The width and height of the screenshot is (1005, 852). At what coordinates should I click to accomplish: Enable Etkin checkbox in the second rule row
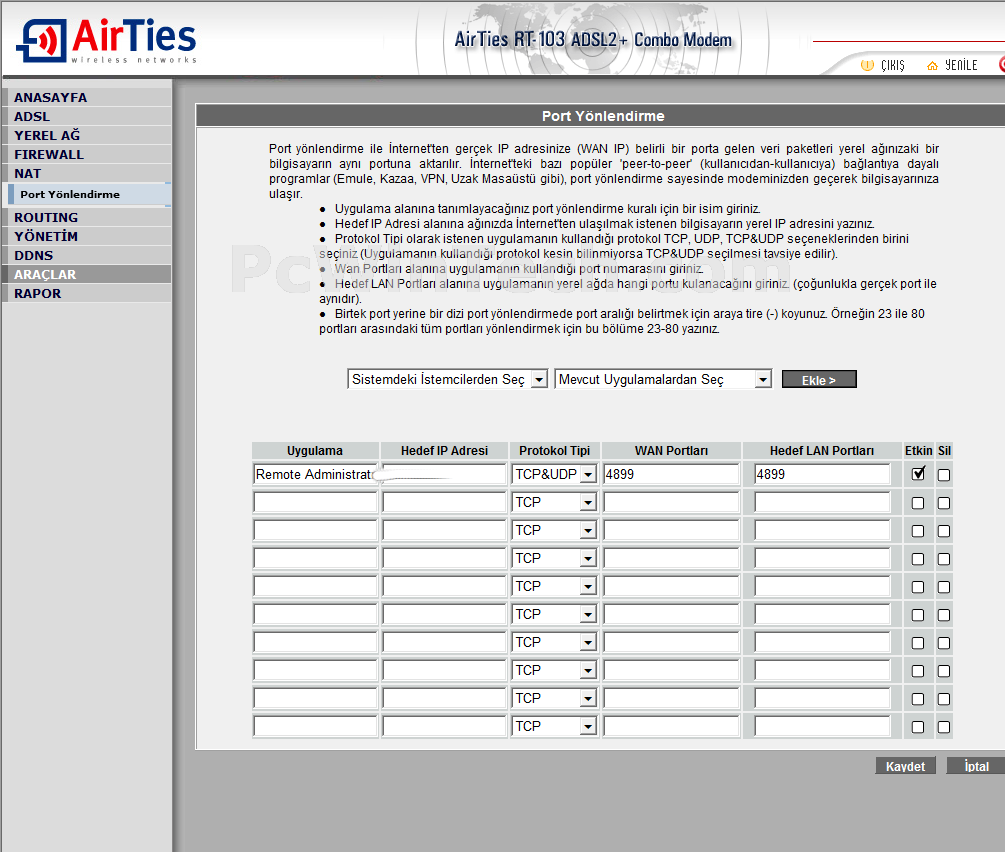click(x=918, y=503)
